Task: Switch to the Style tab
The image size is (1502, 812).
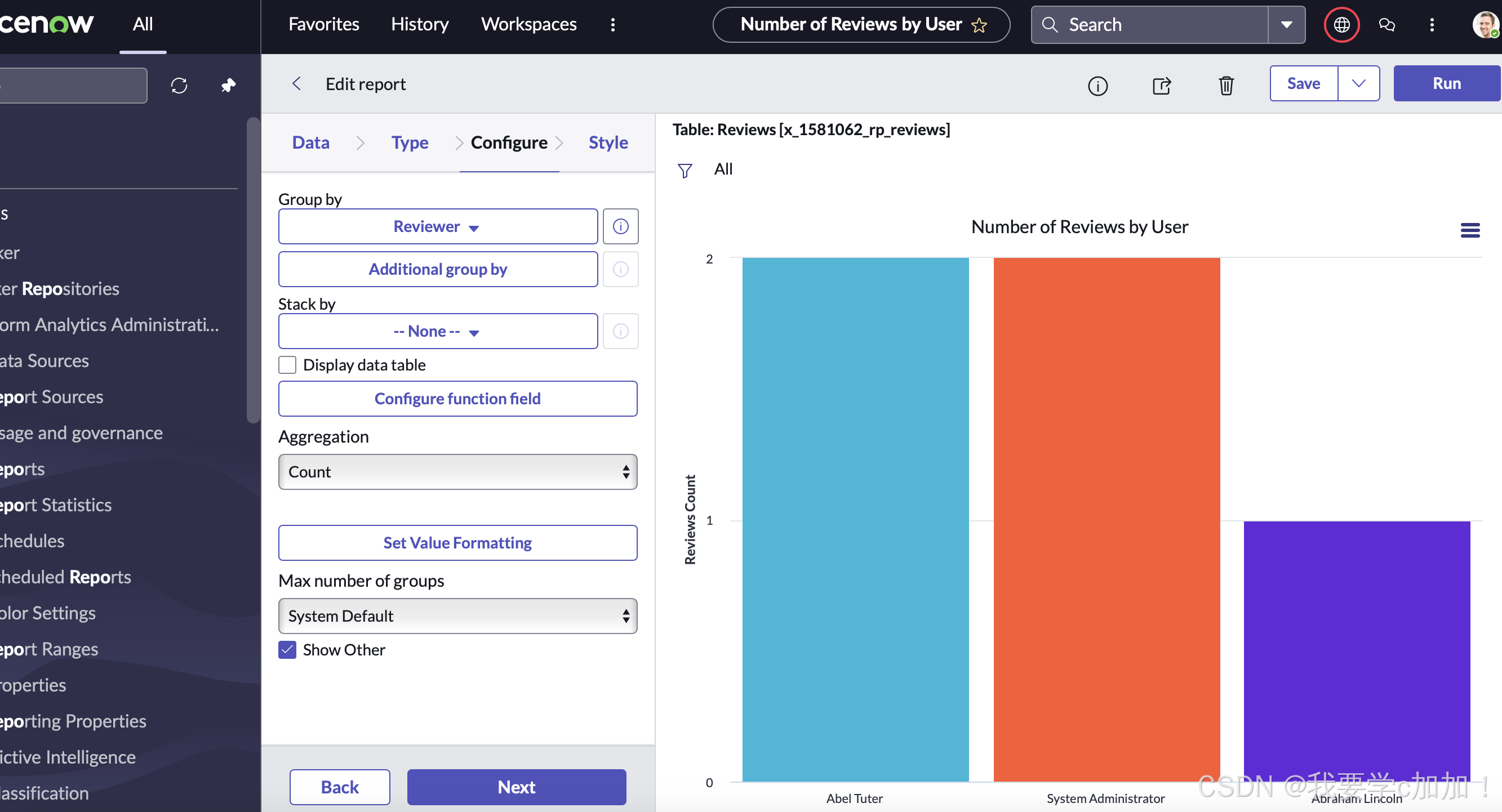Action: [607, 142]
